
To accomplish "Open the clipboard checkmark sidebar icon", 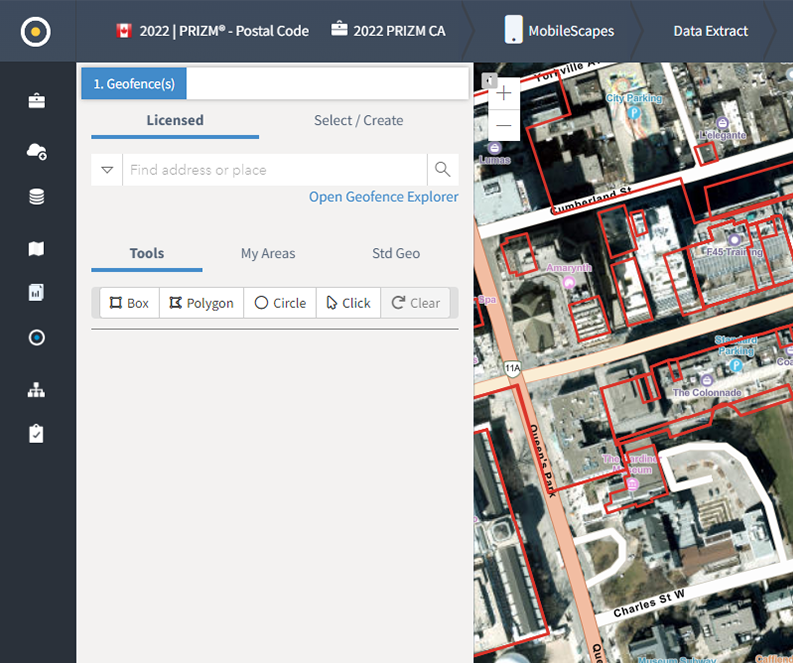I will point(37,434).
